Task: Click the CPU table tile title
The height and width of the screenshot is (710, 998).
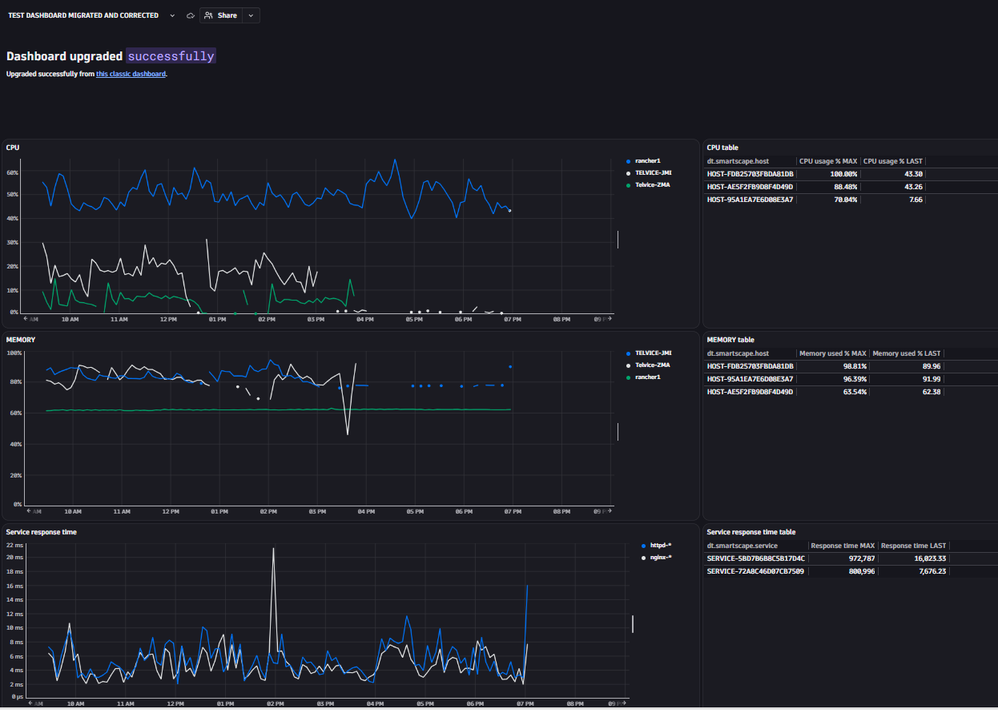Action: (x=722, y=147)
